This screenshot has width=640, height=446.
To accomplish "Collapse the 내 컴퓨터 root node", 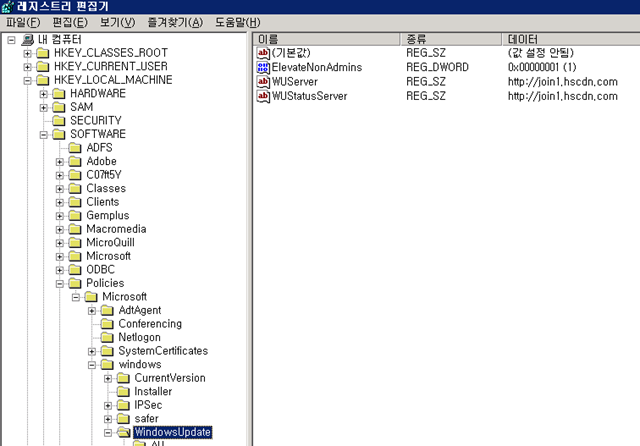I will click(x=11, y=40).
